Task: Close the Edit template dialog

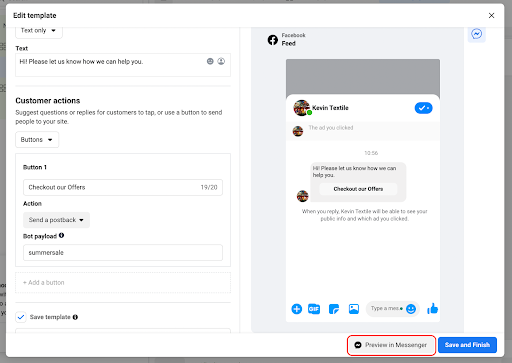Action: 491,15
